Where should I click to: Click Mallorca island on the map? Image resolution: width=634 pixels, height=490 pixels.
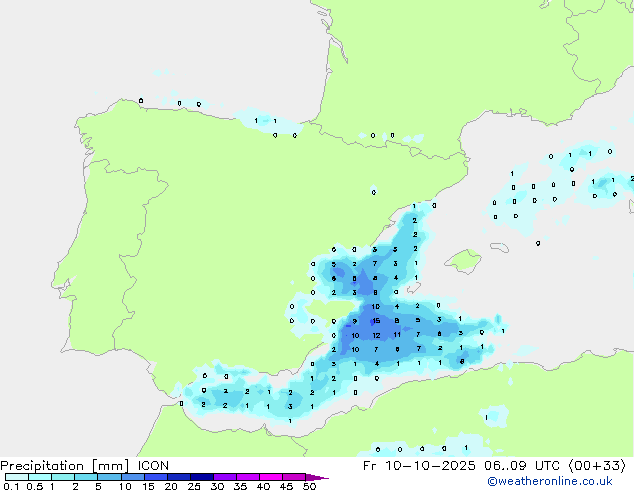coord(463,261)
